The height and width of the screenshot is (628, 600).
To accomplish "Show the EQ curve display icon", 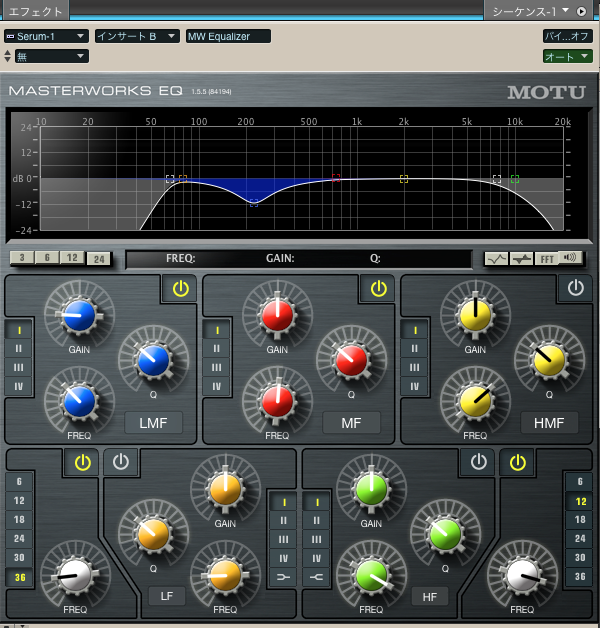I will point(496,259).
